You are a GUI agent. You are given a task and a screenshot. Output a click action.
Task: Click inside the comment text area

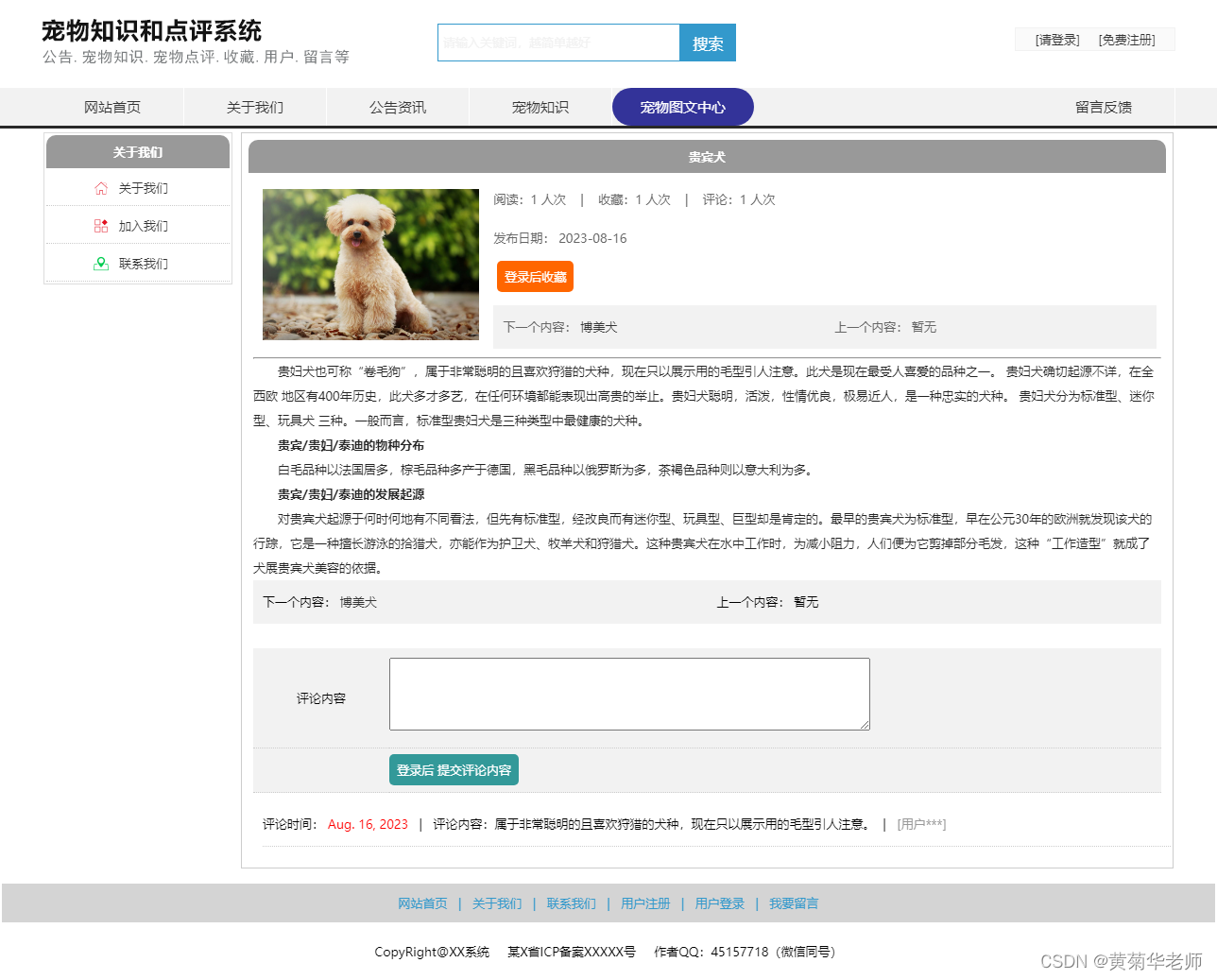point(628,693)
